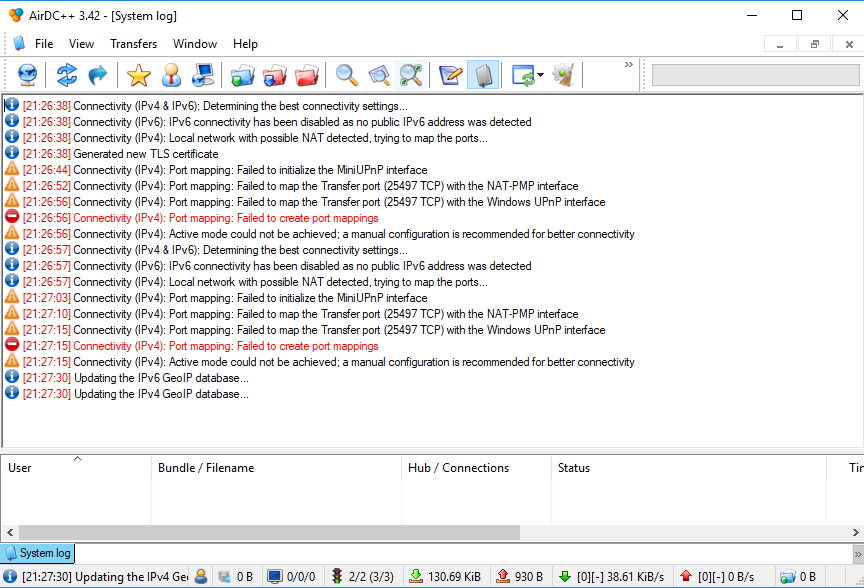
Task: Expand the tab bar overflow chevron
Action: coord(857,554)
